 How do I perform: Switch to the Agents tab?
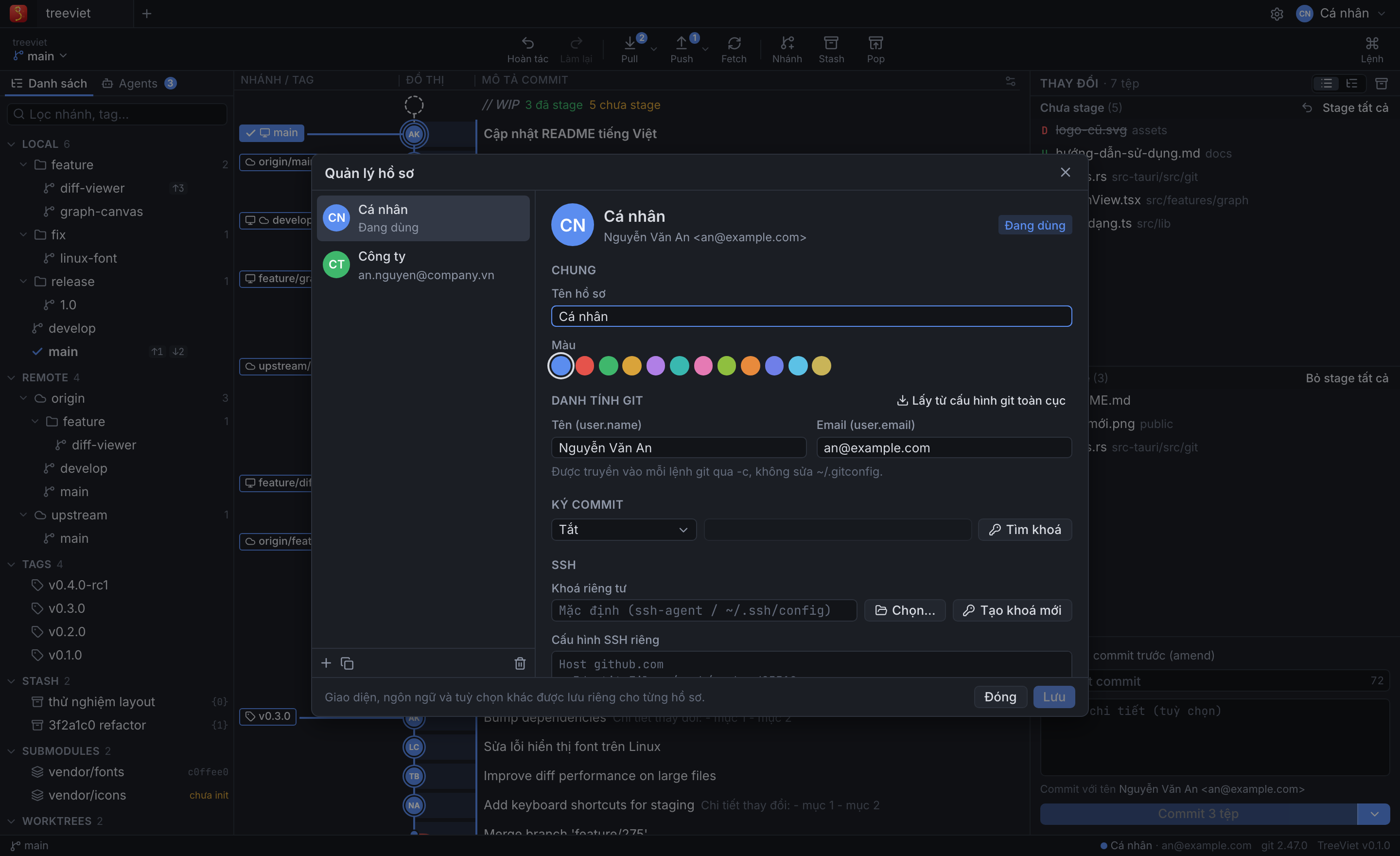point(139,83)
